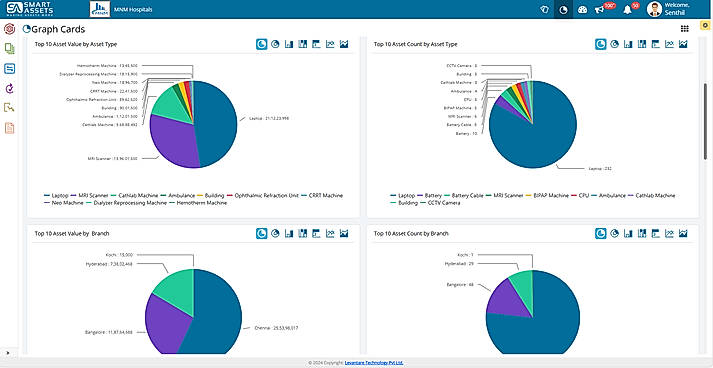This screenshot has width=713, height=368.
Task: Click the yellow settings gear at right edge
Action: click(705, 25)
